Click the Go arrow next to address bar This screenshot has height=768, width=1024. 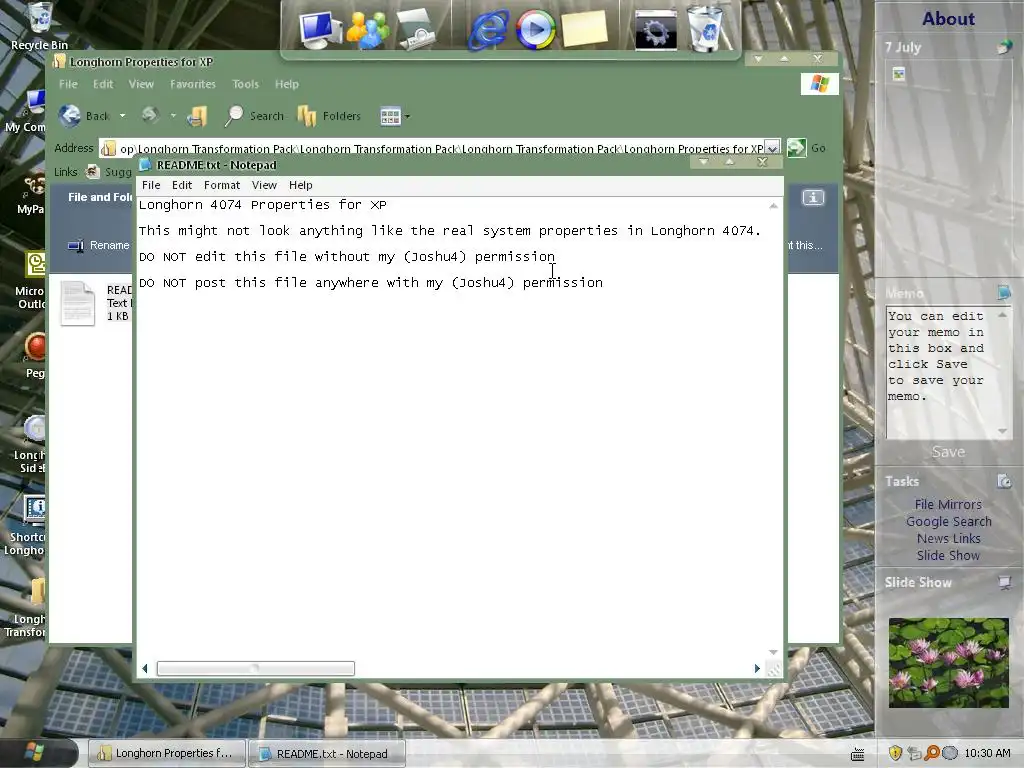[797, 148]
